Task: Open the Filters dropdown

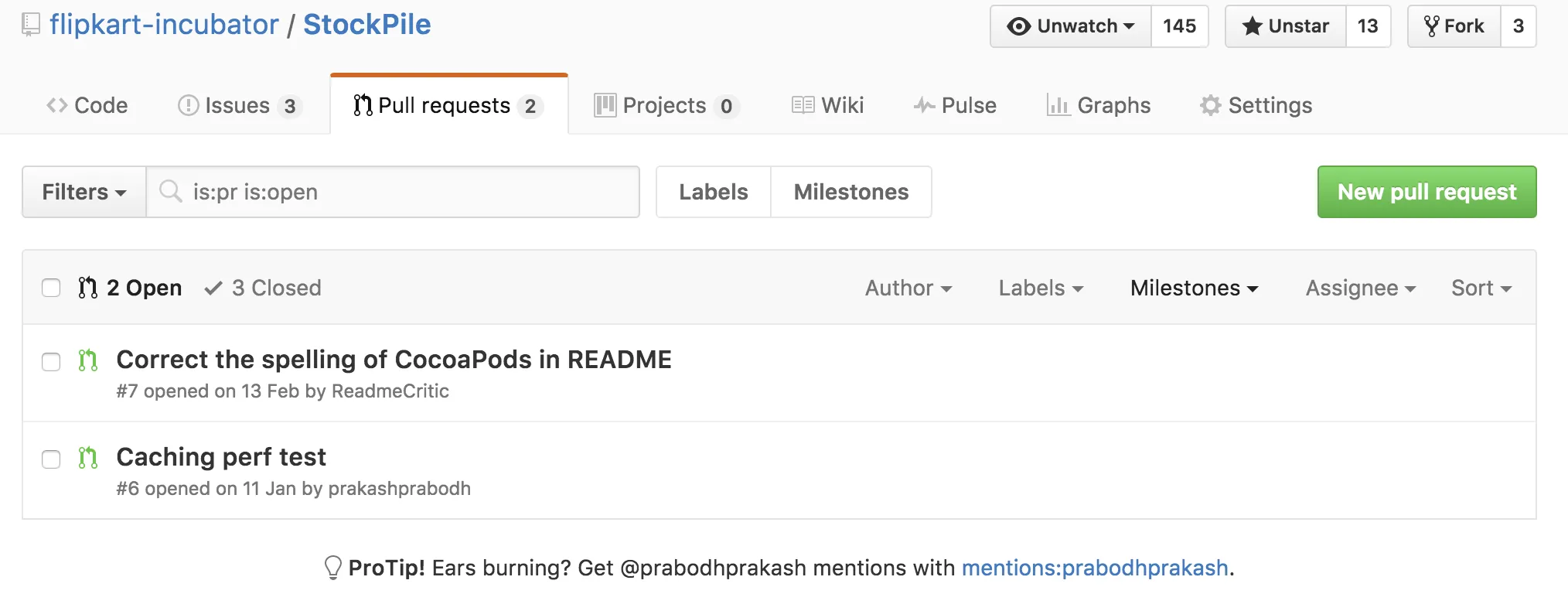Action: coord(84,192)
